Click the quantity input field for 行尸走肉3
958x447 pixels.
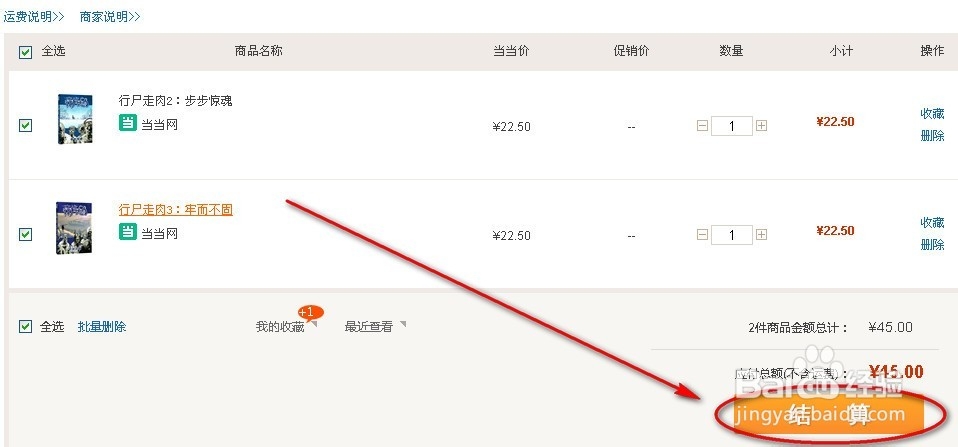click(731, 234)
